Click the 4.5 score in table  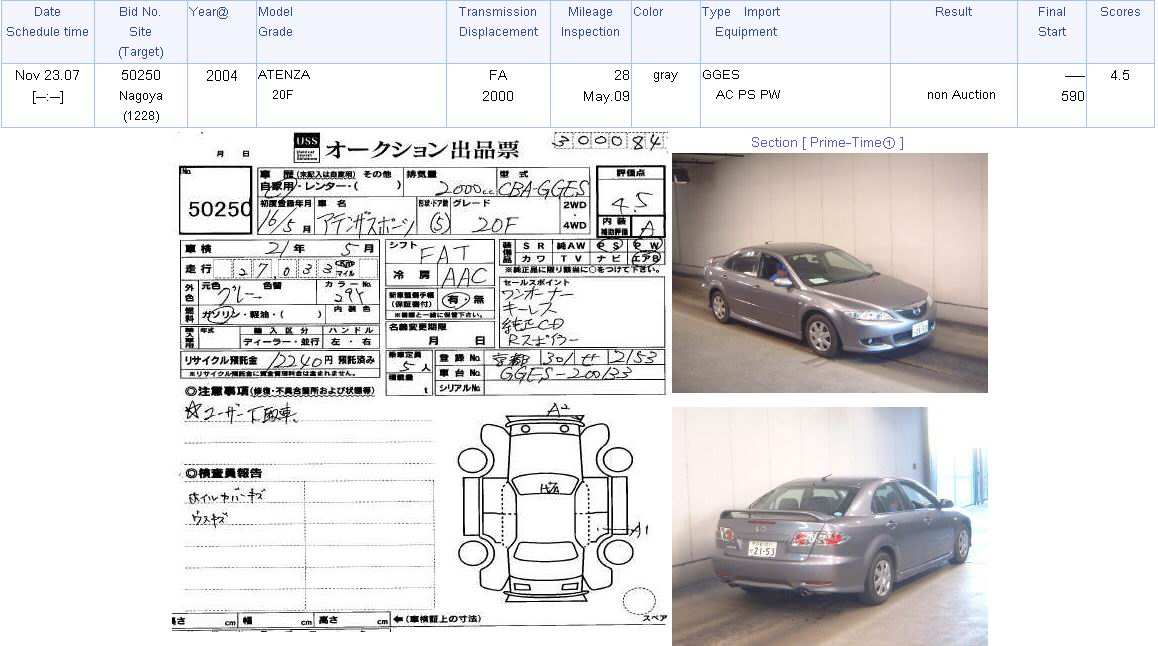click(1120, 75)
